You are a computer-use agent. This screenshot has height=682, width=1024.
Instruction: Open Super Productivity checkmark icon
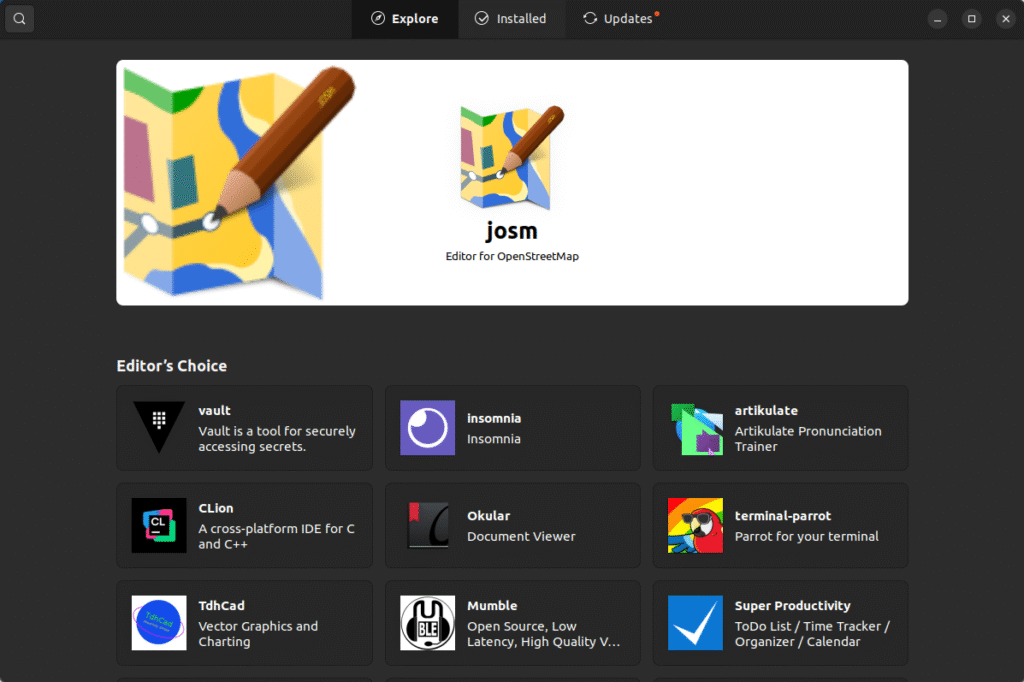tap(695, 623)
